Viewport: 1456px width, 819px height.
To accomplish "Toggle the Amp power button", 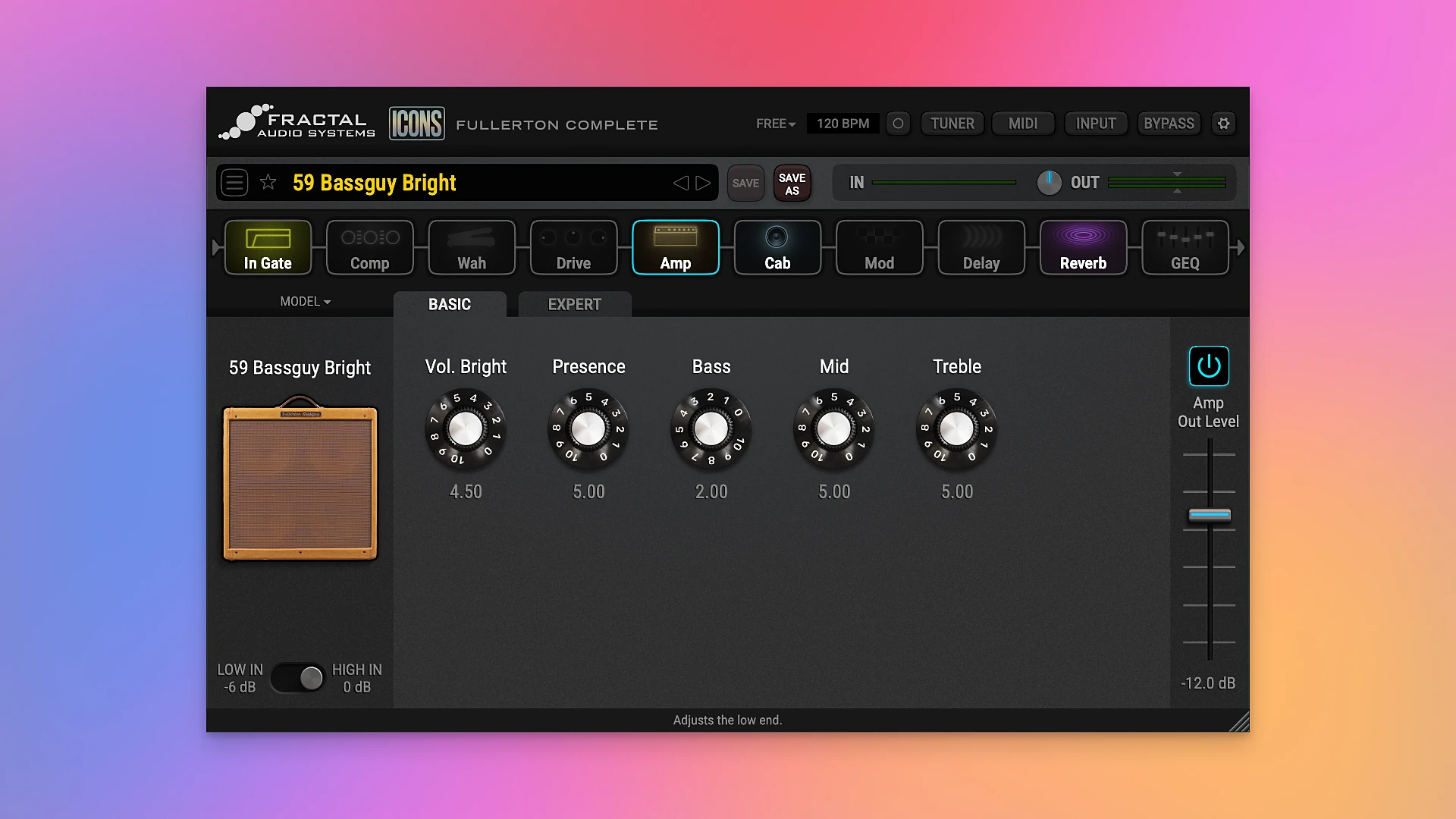I will click(1208, 366).
